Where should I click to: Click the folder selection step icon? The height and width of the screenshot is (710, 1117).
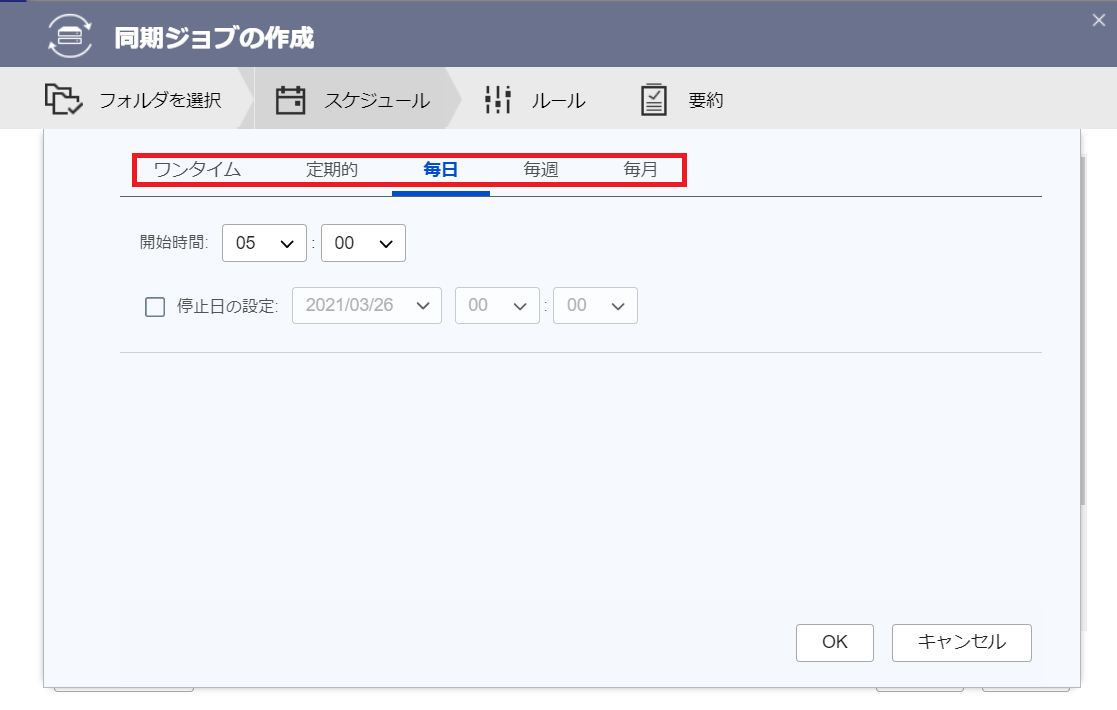click(63, 99)
